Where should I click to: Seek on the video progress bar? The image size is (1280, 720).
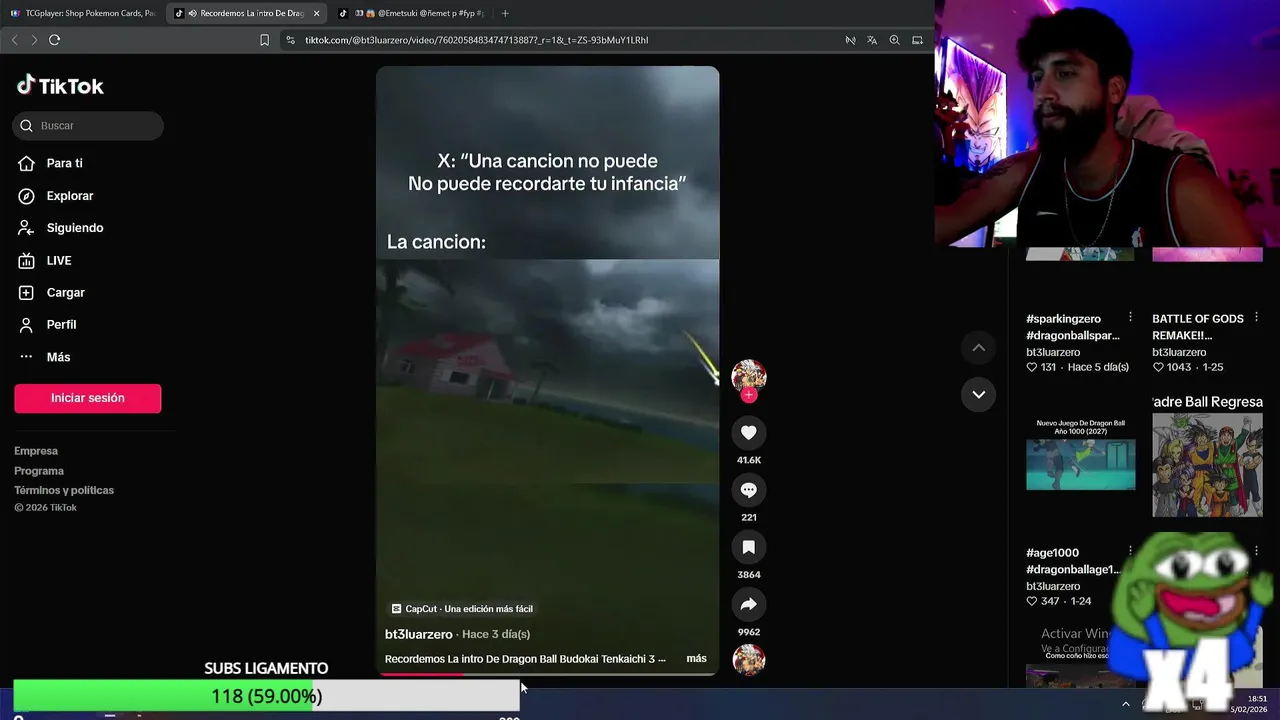[x=547, y=674]
